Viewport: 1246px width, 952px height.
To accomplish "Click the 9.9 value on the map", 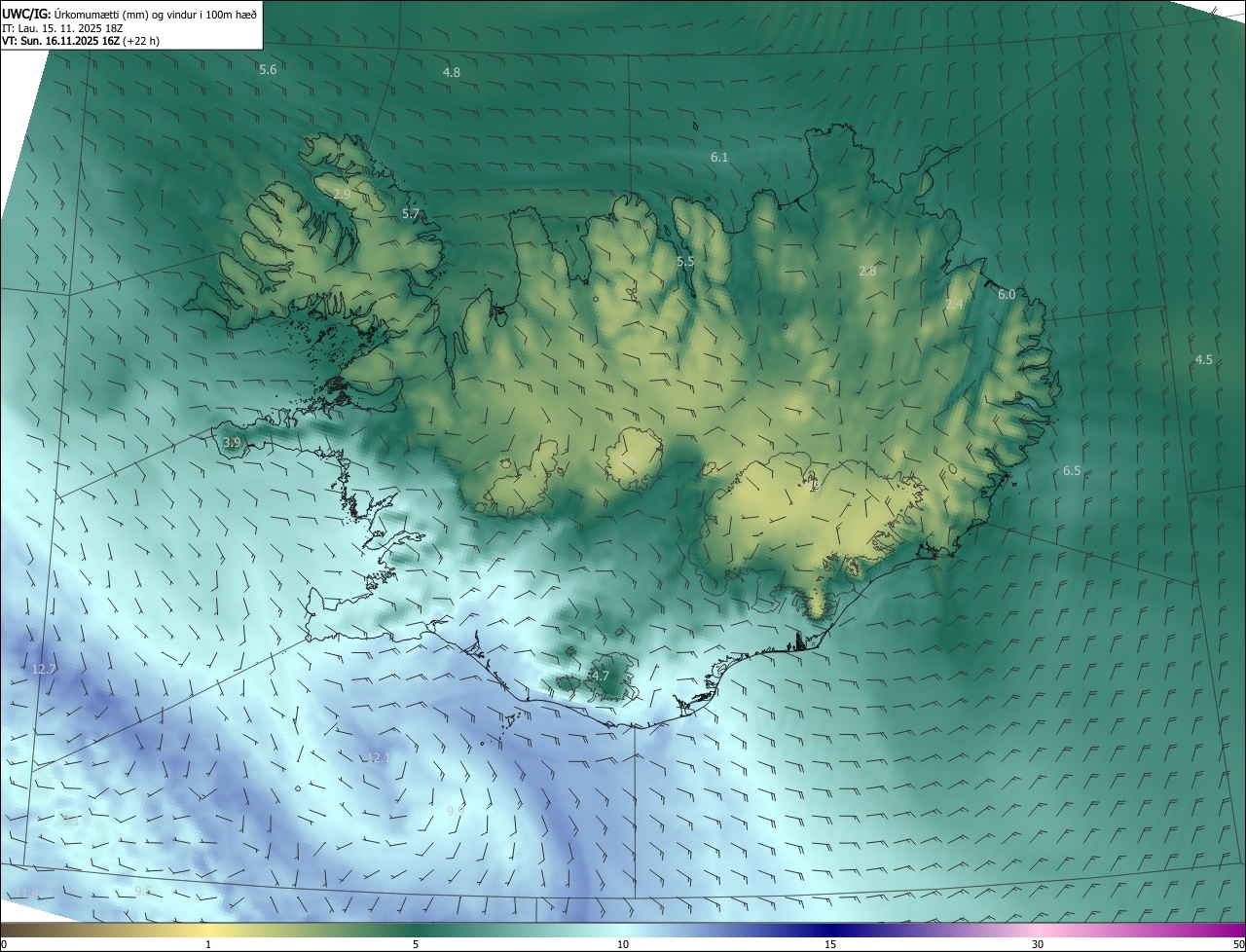I will pos(456,811).
